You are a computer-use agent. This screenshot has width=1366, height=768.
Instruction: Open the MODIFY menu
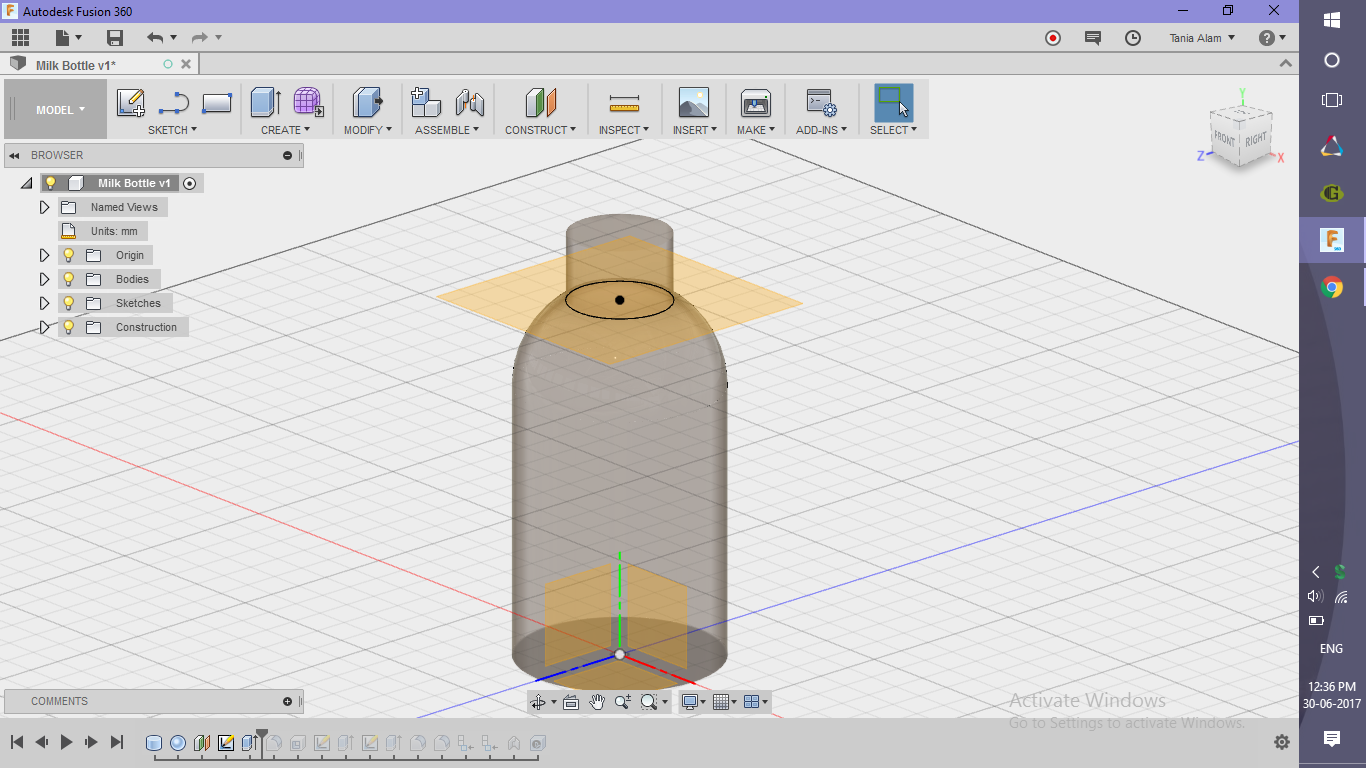[367, 130]
